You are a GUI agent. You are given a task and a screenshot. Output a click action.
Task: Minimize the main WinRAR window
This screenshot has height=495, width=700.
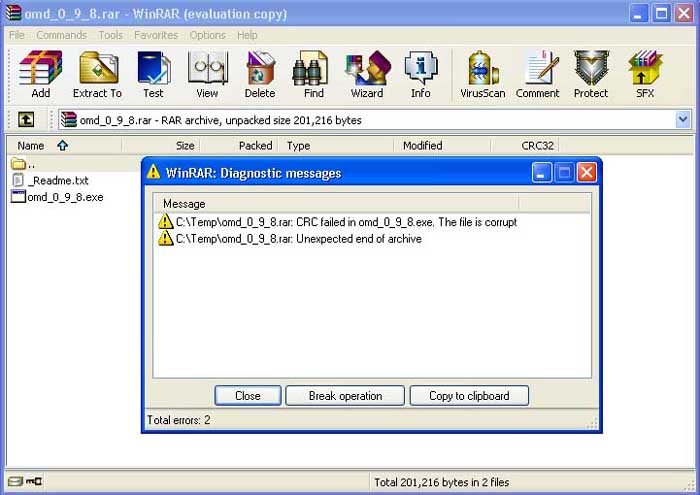click(x=639, y=13)
